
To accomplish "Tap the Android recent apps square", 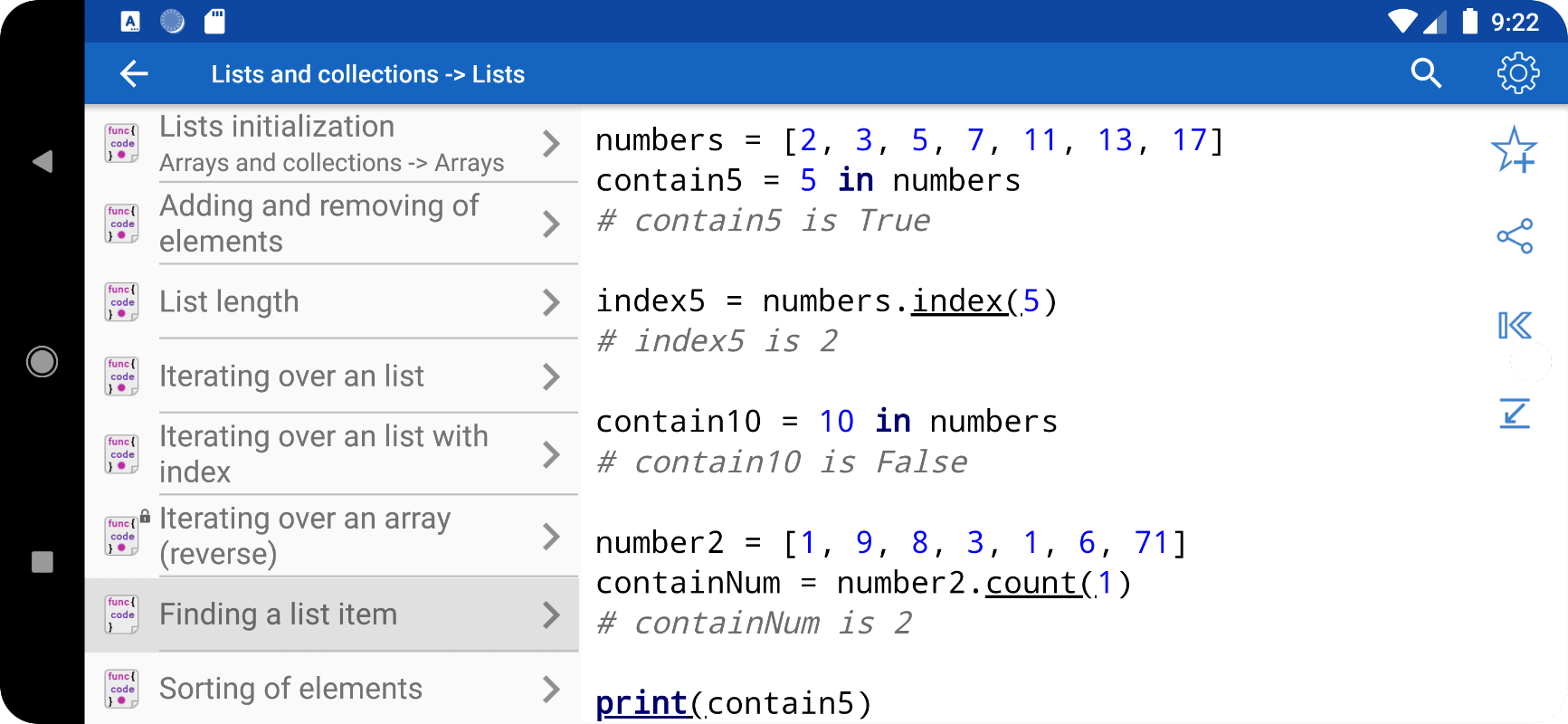I will (x=42, y=562).
